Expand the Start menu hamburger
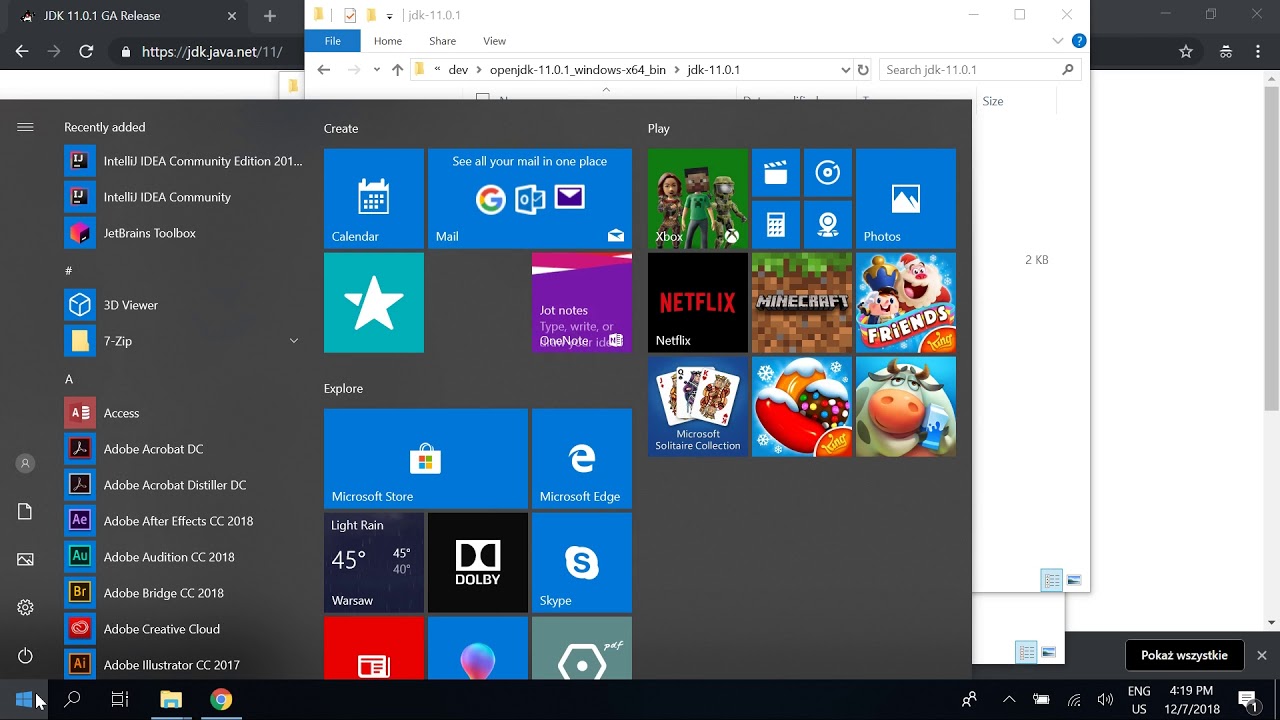Image resolution: width=1280 pixels, height=720 pixels. tap(26, 127)
